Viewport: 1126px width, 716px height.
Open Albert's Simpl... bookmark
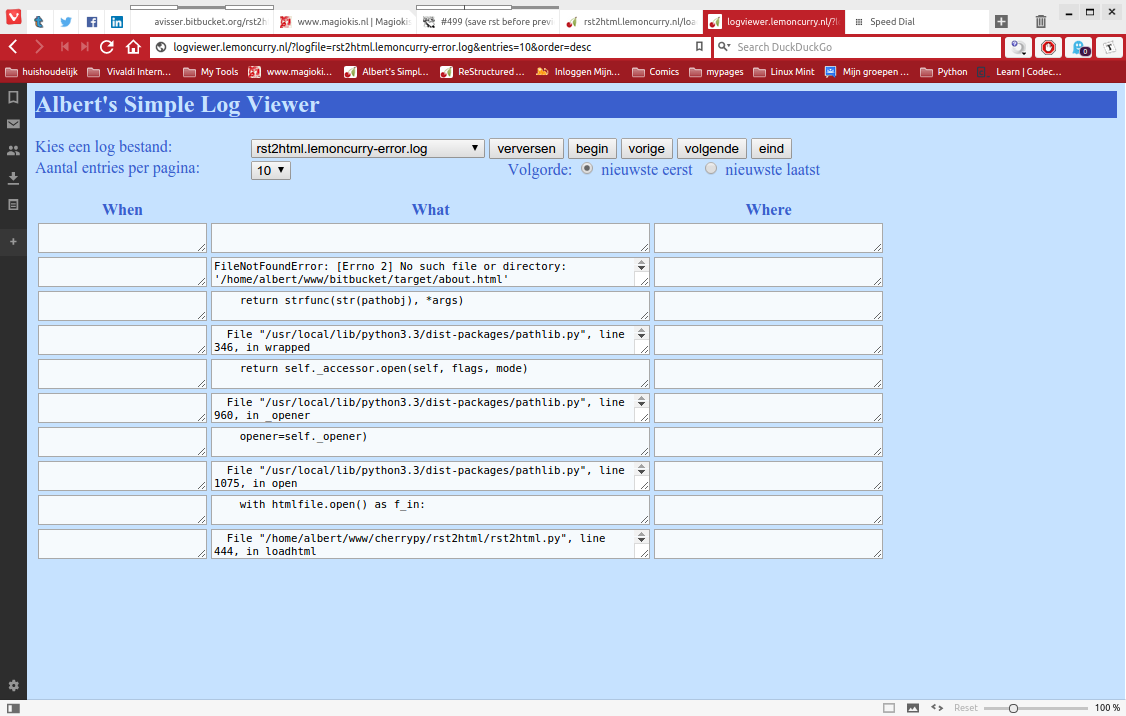pyautogui.click(x=386, y=72)
